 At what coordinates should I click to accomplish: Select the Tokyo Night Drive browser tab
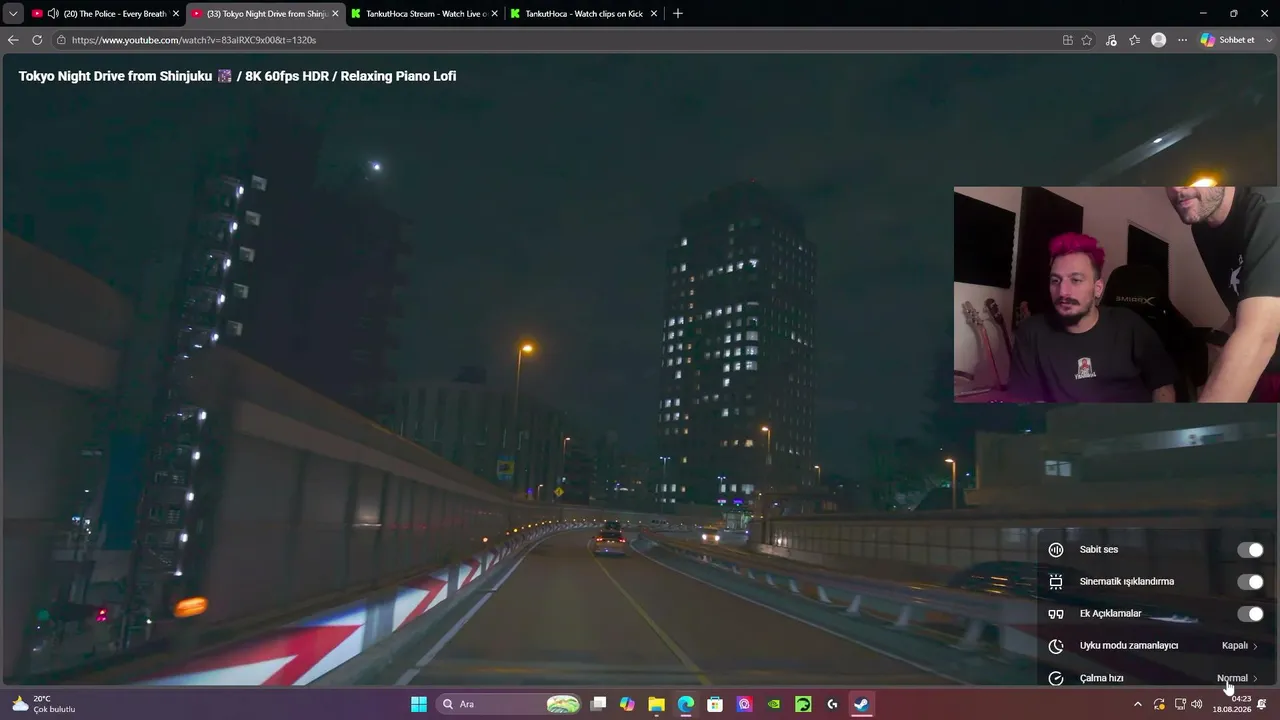point(265,14)
